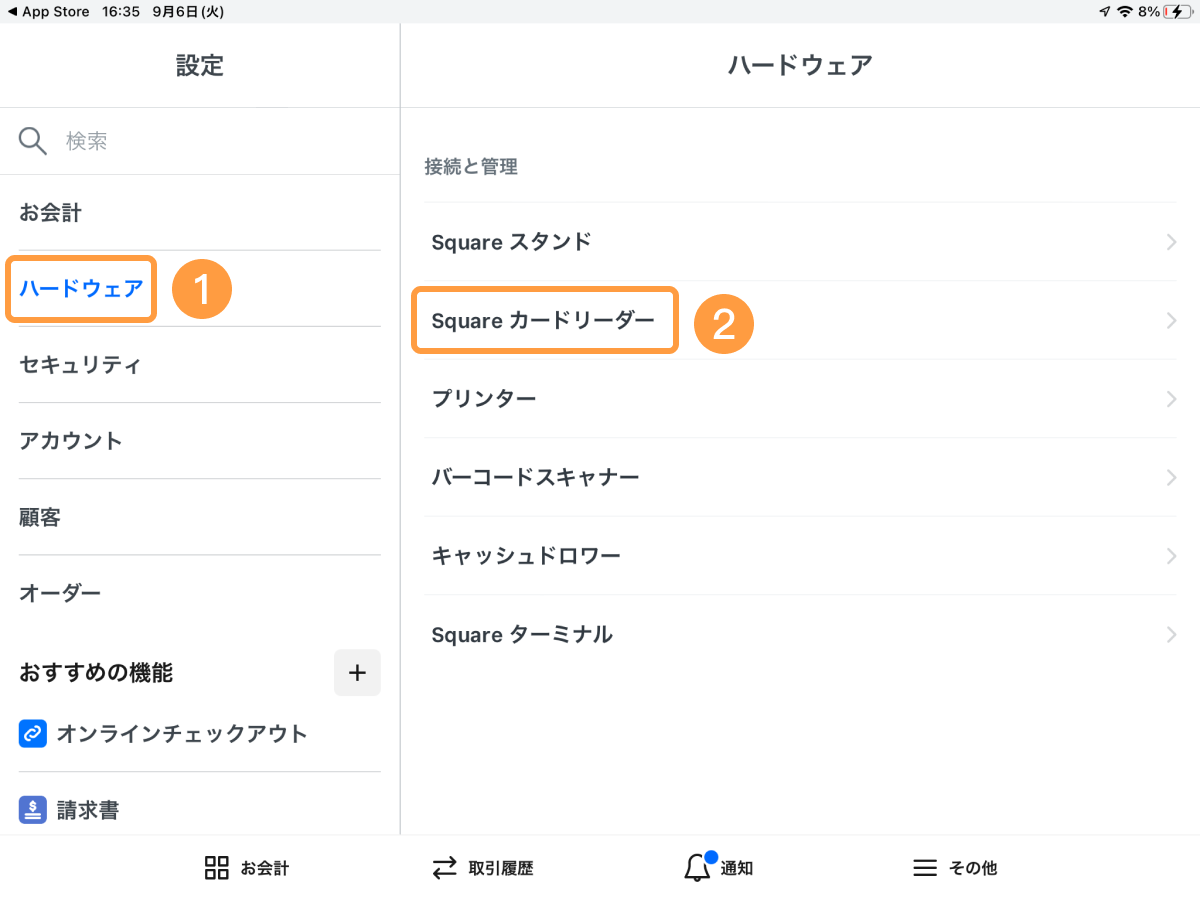Switch to お会計 bottom tab

[246, 868]
